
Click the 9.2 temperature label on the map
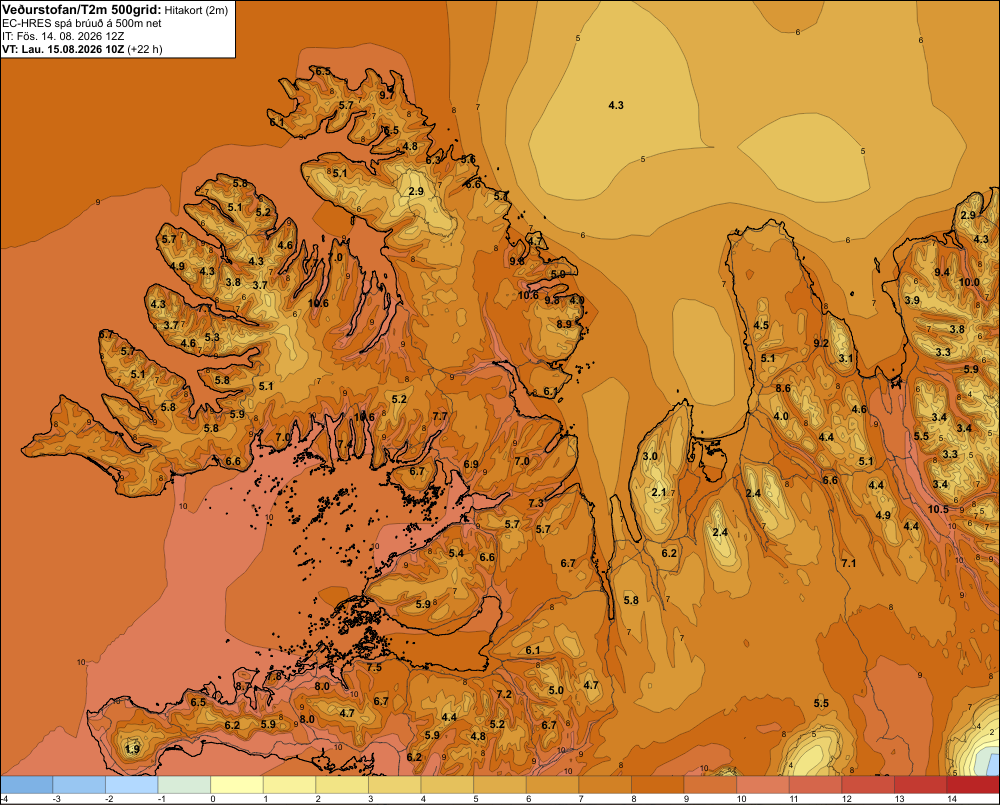pyautogui.click(x=821, y=343)
